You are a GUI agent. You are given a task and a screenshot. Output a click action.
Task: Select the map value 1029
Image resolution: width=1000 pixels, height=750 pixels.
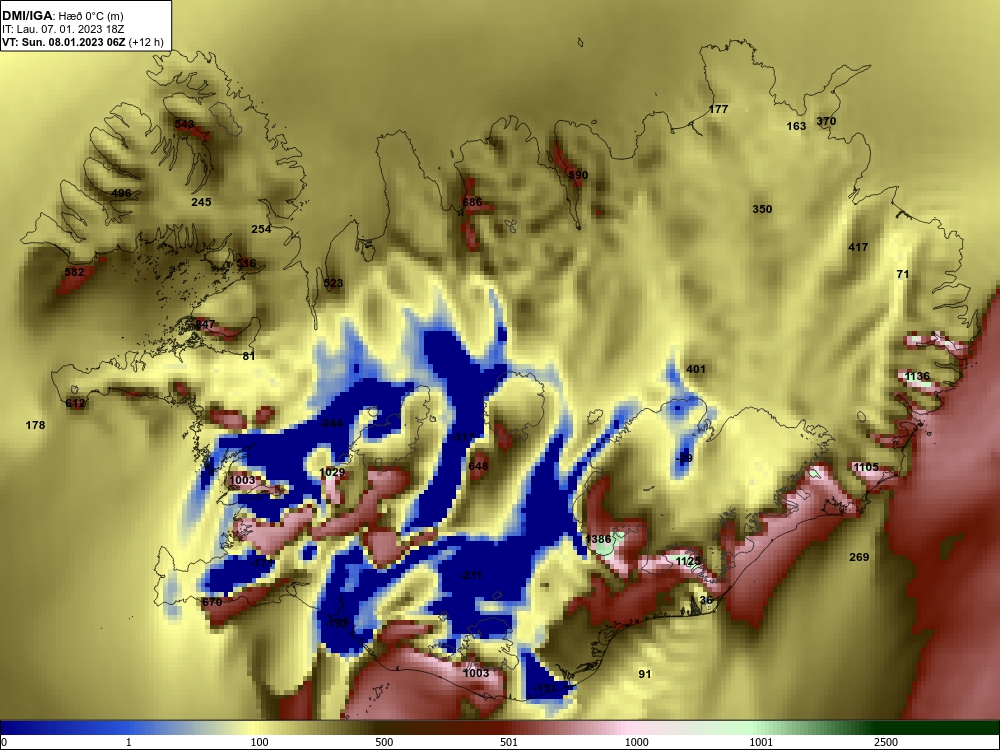332,473
